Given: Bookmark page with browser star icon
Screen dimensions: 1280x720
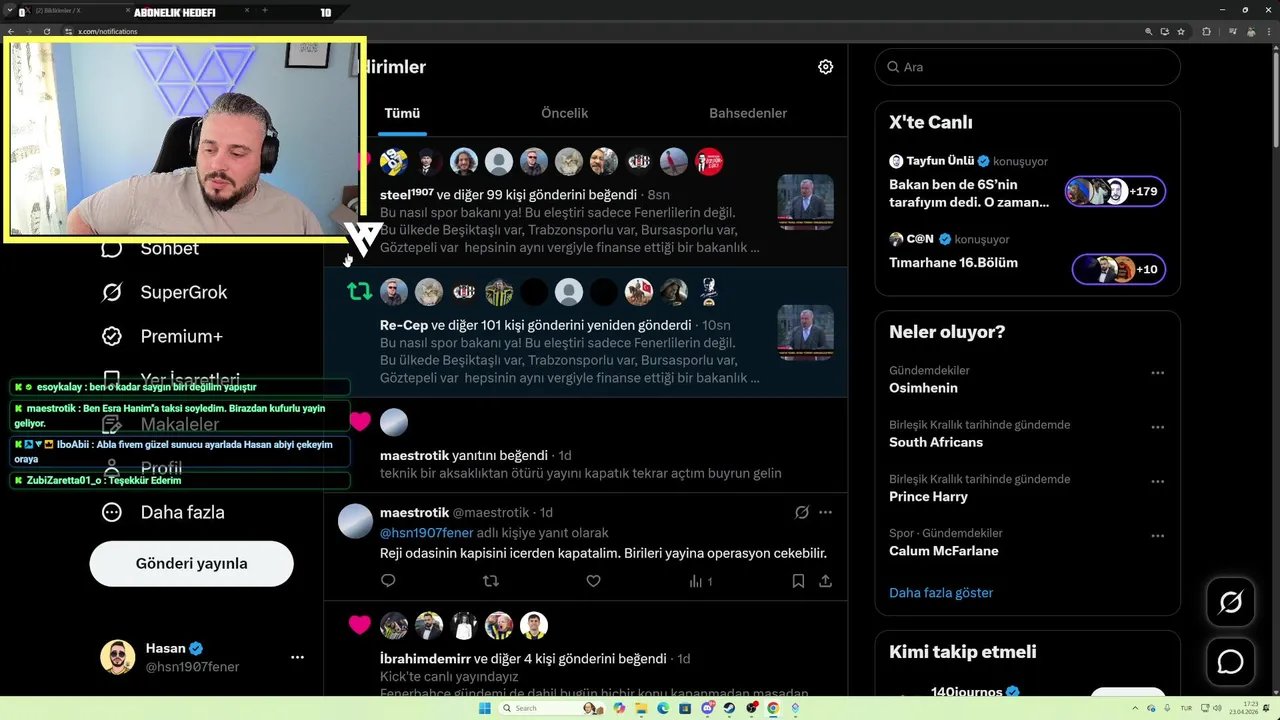Looking at the screenshot, I should [1181, 31].
